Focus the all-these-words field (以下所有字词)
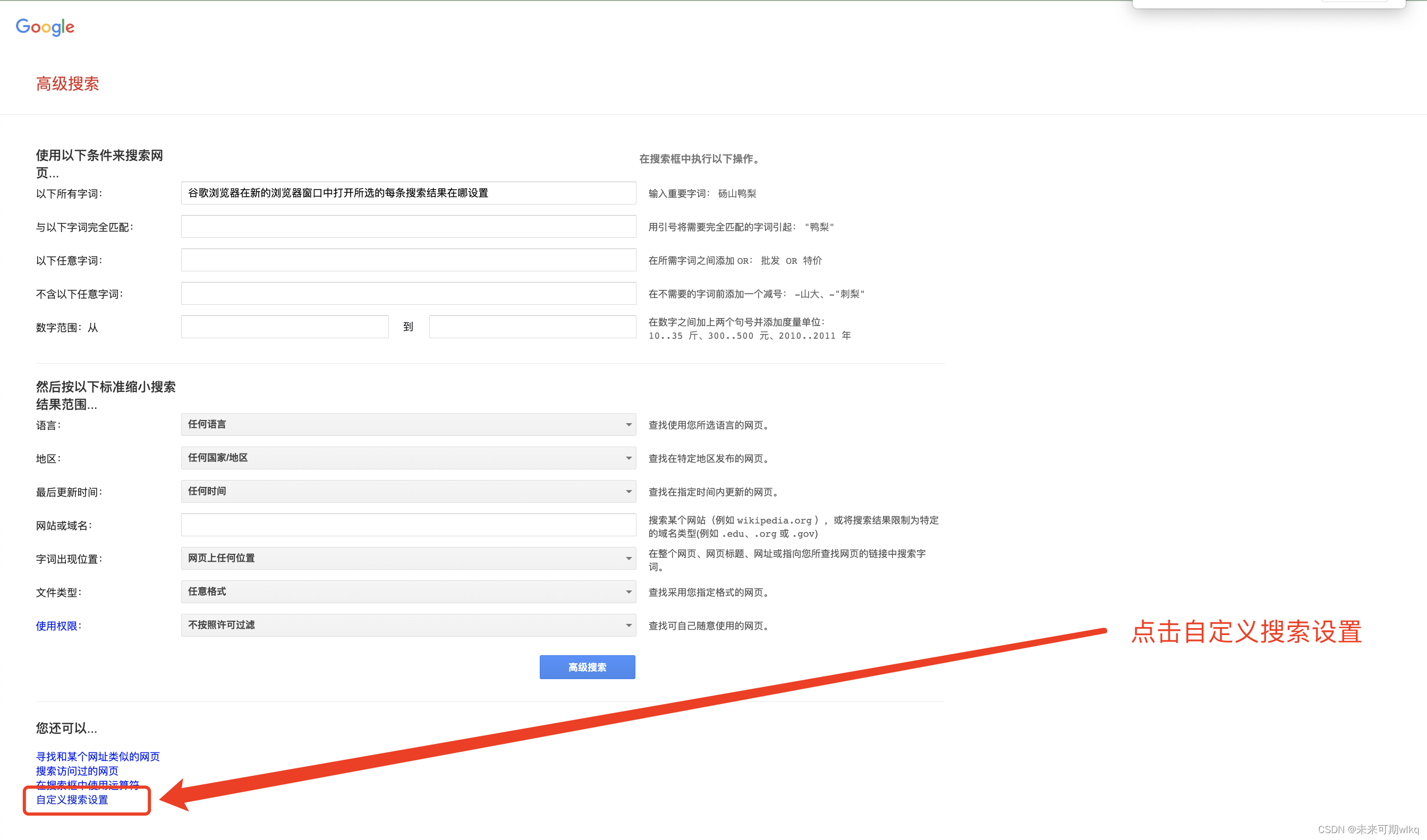1427x840 pixels. [407, 193]
